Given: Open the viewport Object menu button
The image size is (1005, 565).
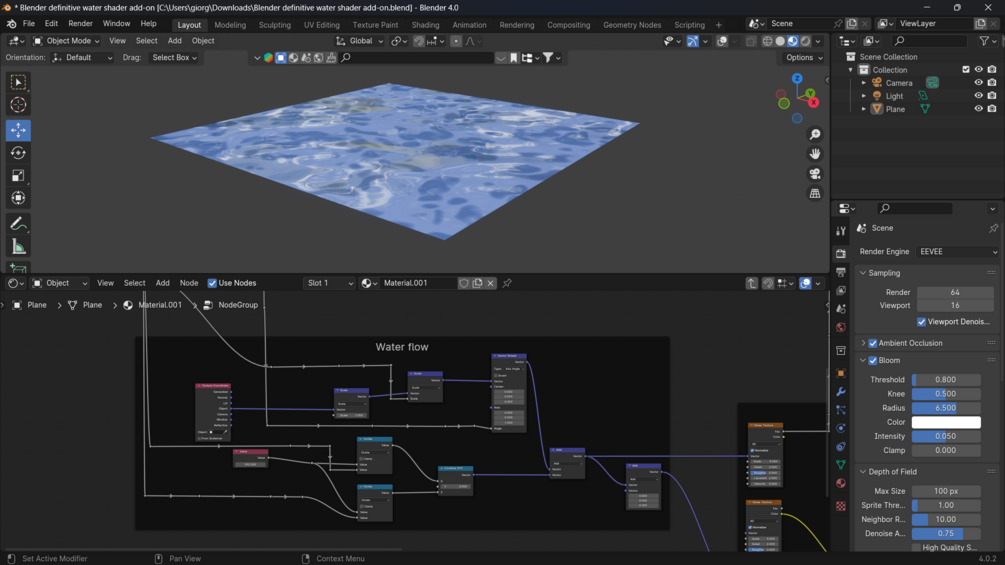Looking at the screenshot, I should pos(203,41).
